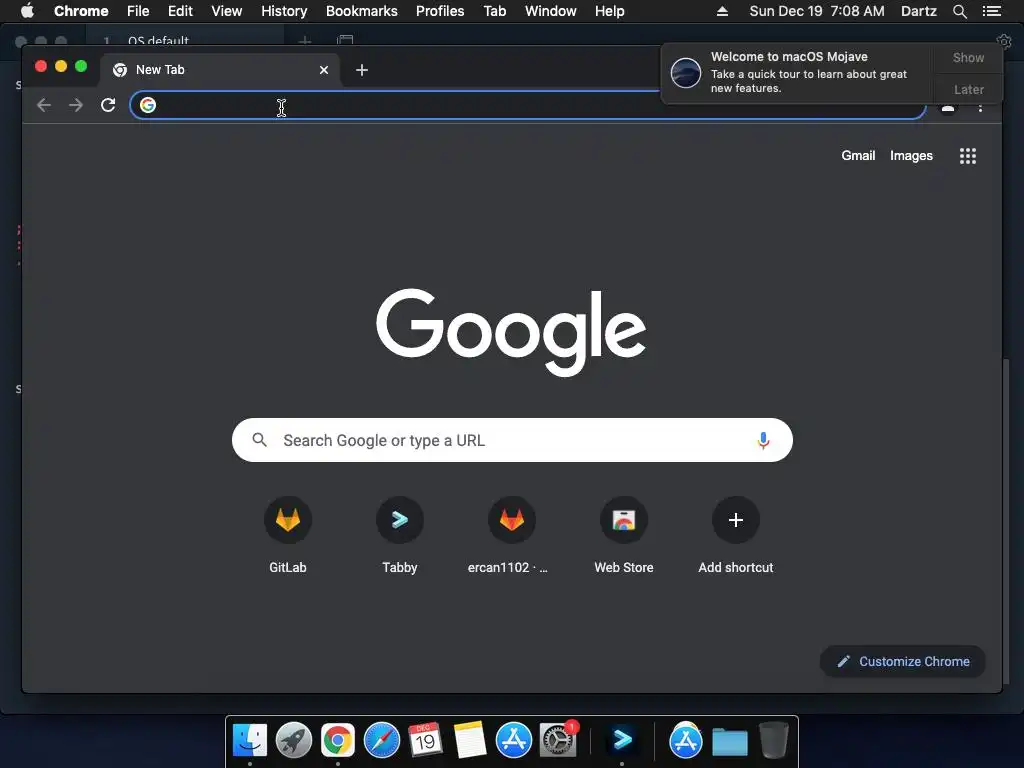Open Safari from the Dock
1024x768 pixels.
(x=381, y=741)
